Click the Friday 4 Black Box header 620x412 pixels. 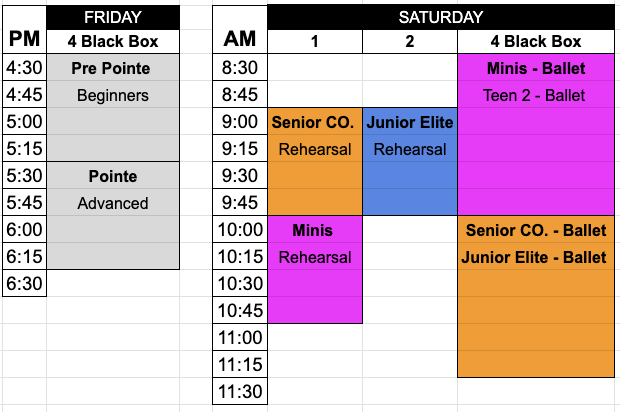[x=113, y=42]
